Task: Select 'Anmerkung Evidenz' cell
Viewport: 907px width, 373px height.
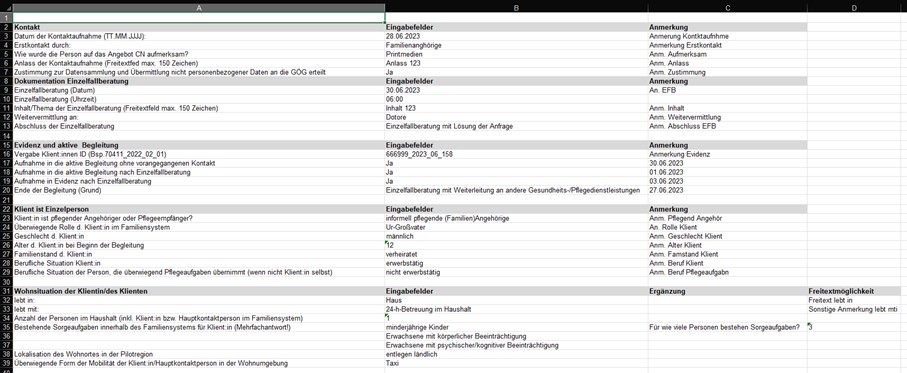Action: (x=727, y=154)
